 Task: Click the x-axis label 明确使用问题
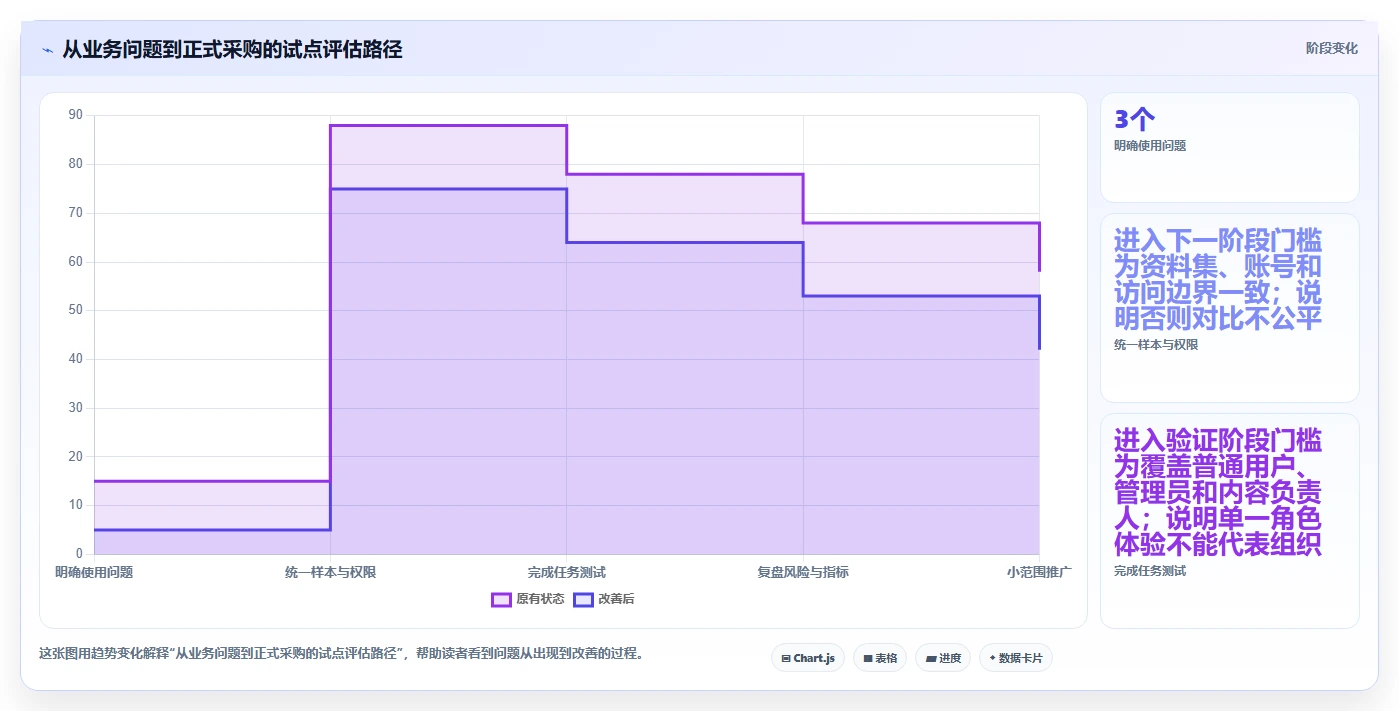tap(94, 572)
